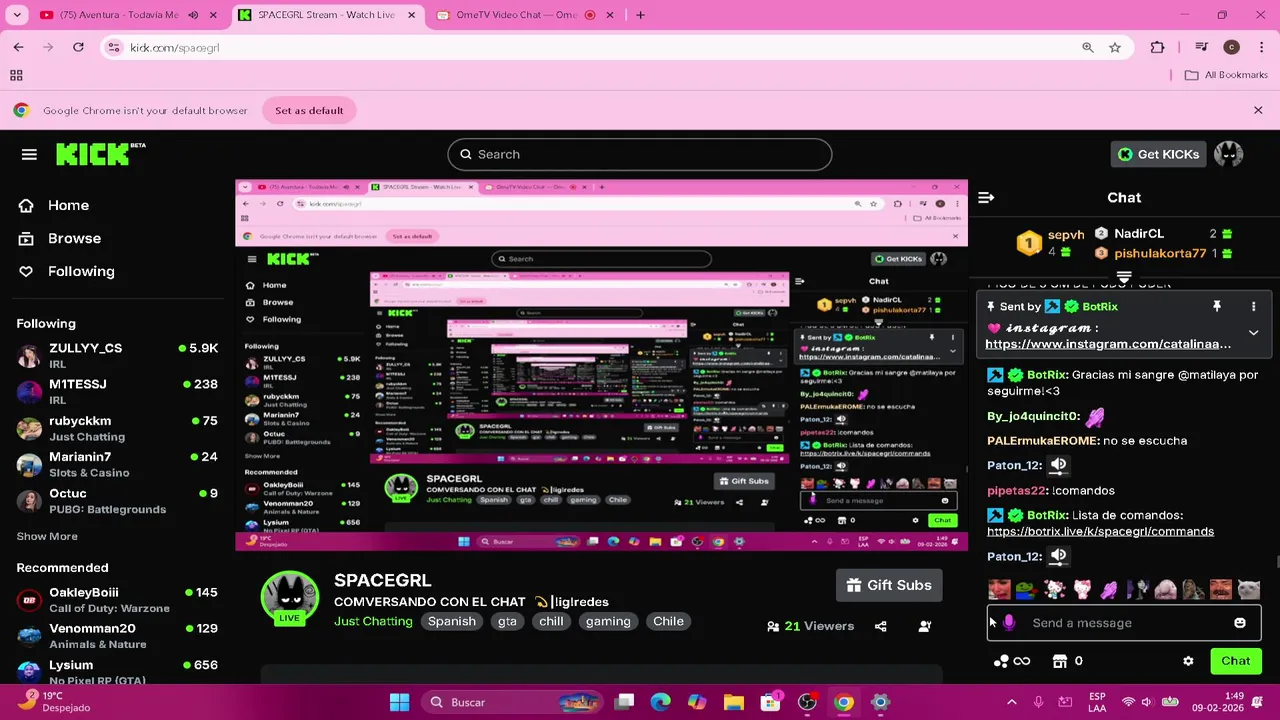Select the gta tag
Viewport: 1280px width, 720px height.
click(507, 621)
